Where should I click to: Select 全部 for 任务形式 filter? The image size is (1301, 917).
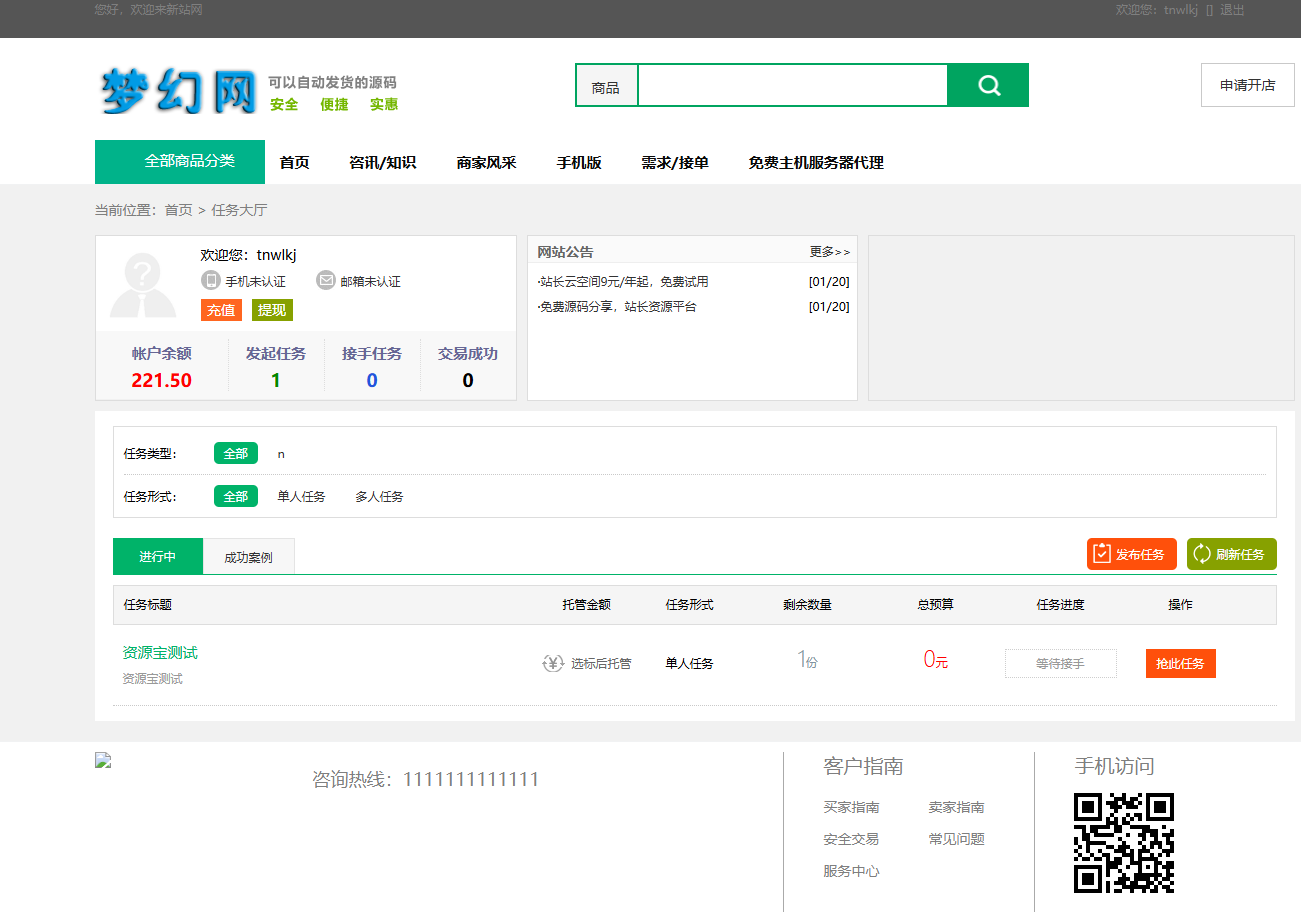pos(236,496)
